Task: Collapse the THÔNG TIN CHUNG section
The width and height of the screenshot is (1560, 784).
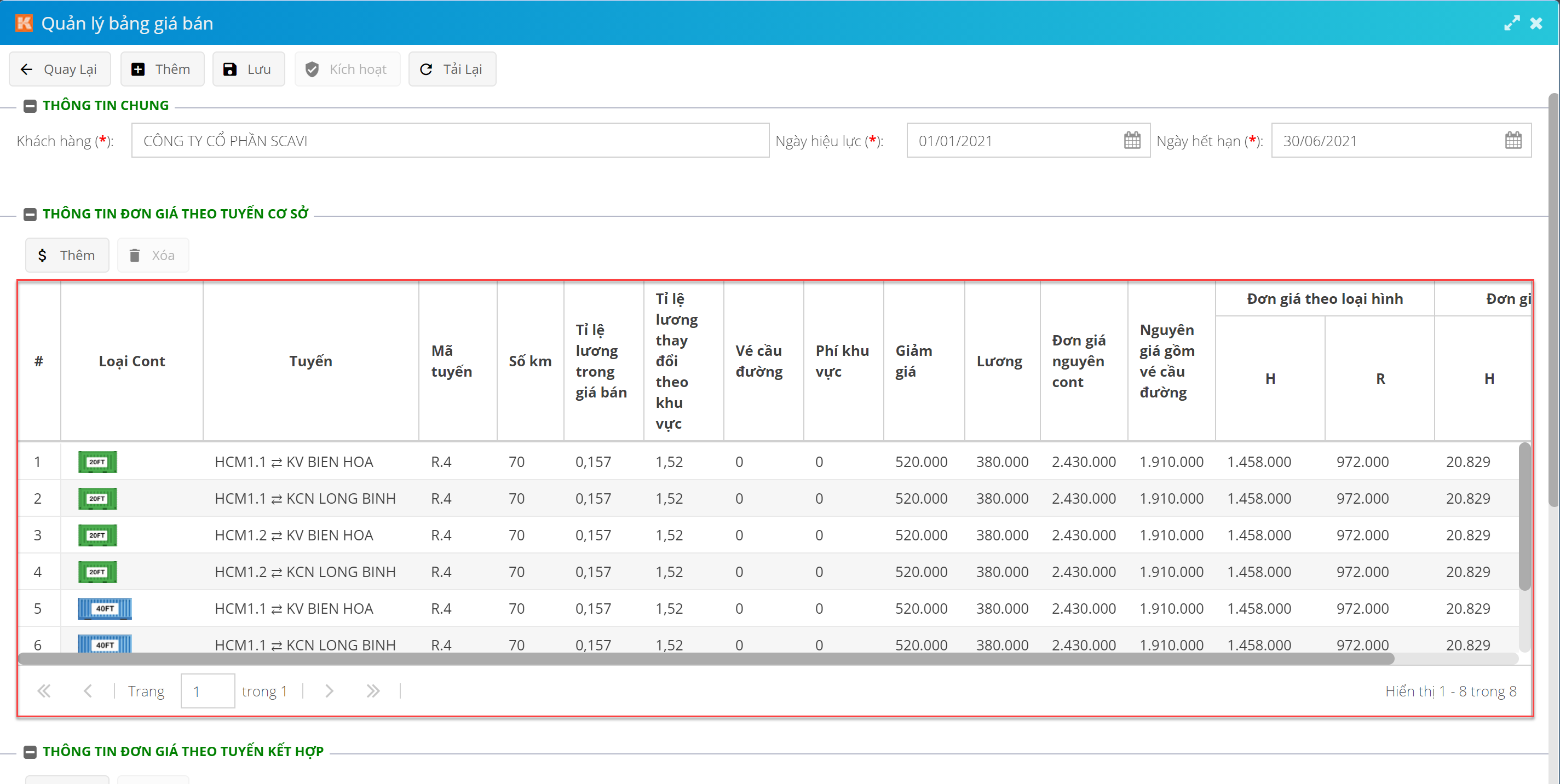Action: pyautogui.click(x=30, y=106)
